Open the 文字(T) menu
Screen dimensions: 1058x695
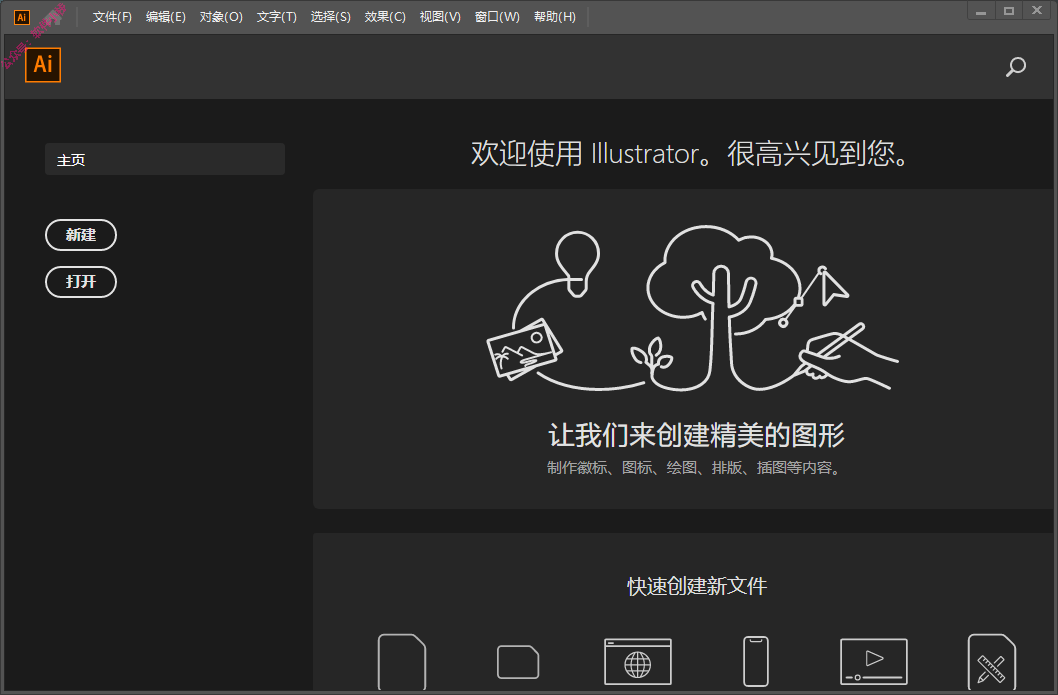tap(277, 17)
